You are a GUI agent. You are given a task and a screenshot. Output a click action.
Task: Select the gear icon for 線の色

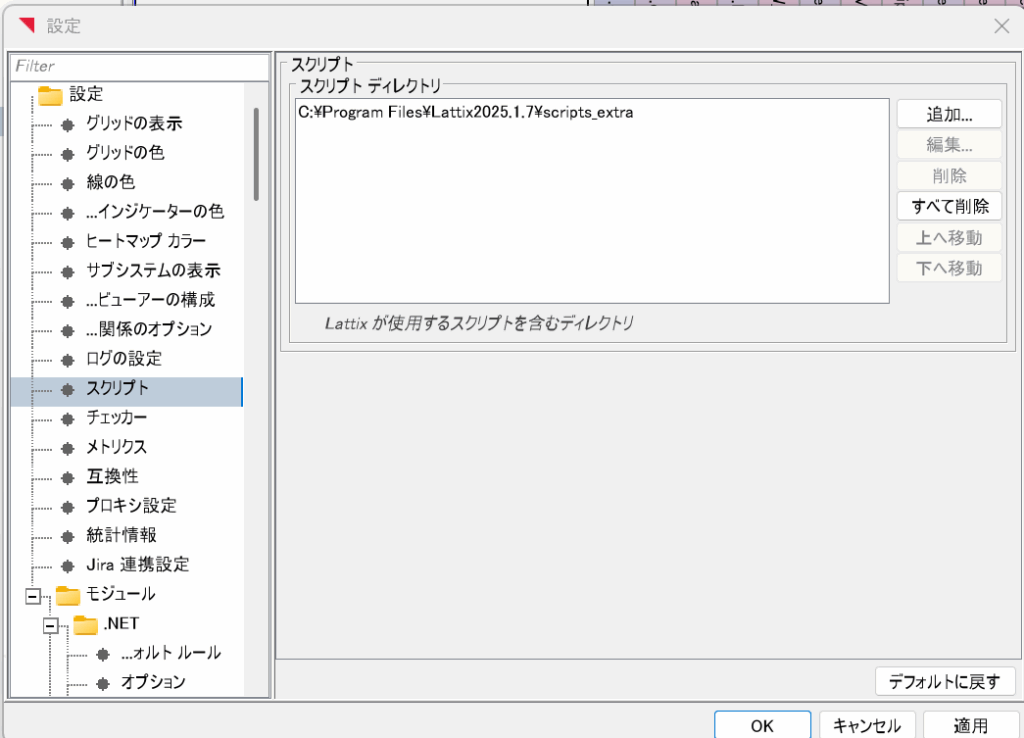pos(68,183)
